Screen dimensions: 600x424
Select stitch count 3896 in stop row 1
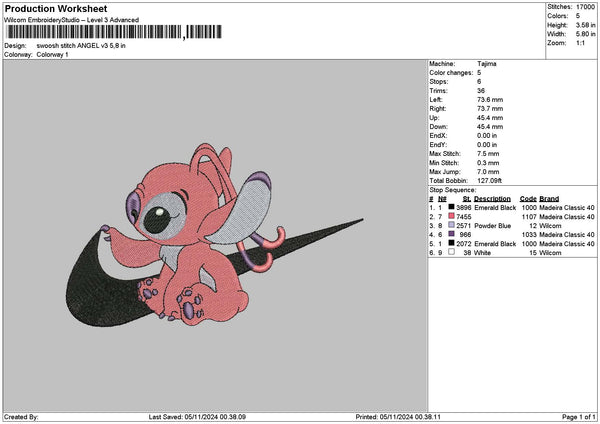[x=463, y=208]
